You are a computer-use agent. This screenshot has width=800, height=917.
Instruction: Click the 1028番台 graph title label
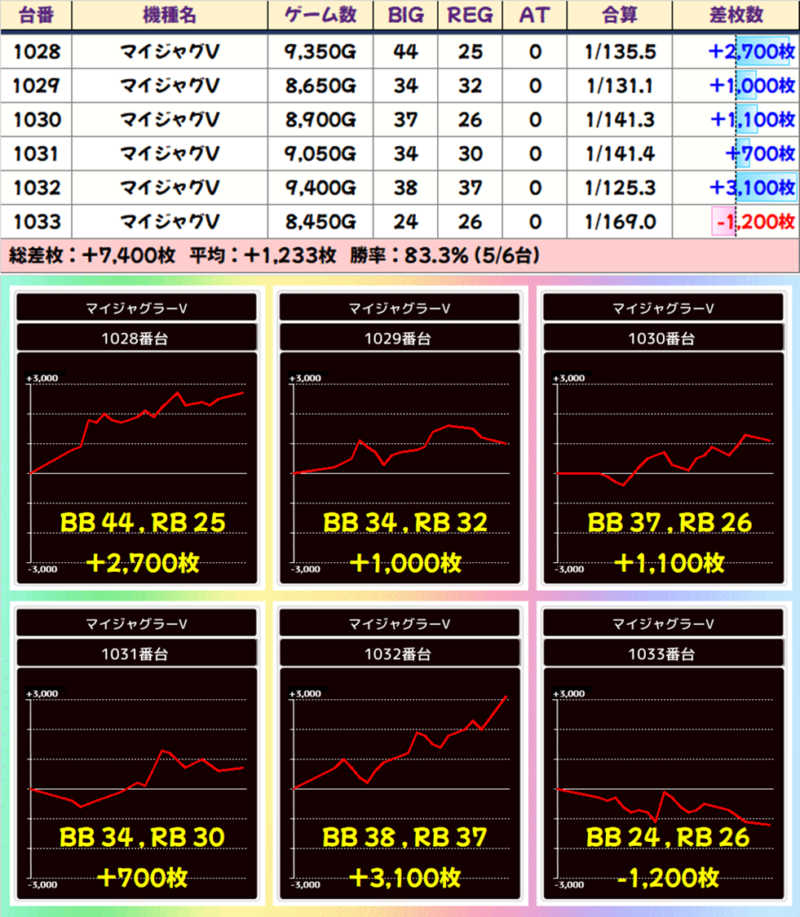tap(136, 338)
